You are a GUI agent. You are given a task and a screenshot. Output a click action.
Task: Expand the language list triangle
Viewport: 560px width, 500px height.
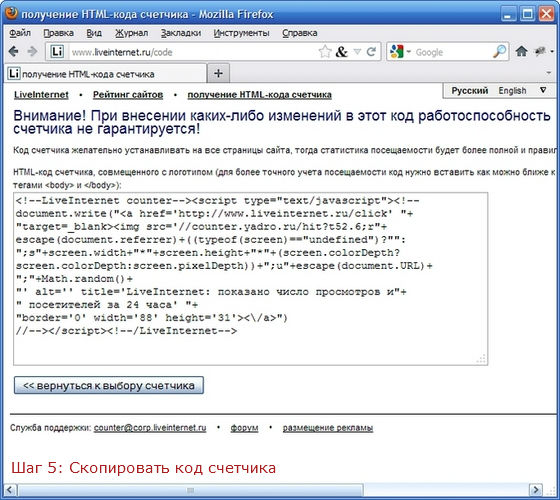[x=543, y=90]
